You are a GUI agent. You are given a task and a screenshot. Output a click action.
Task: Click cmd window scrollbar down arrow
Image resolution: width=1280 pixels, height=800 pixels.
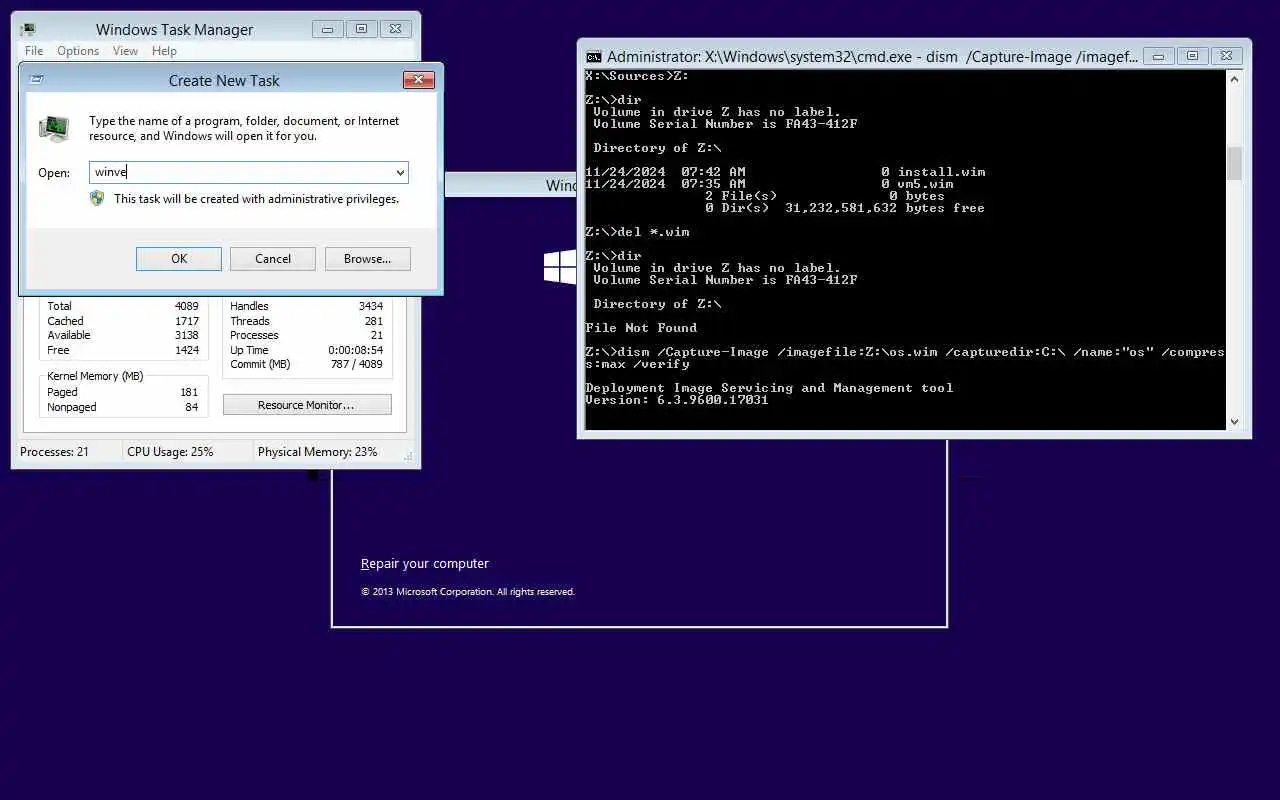pyautogui.click(x=1234, y=422)
